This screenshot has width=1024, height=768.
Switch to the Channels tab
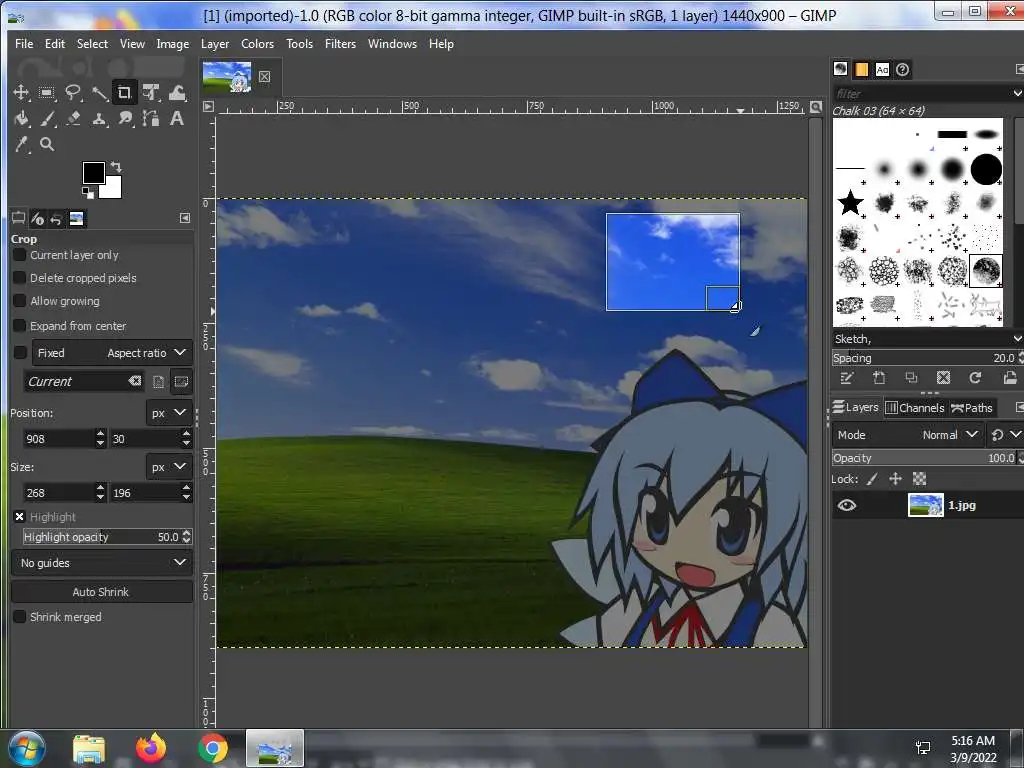click(x=914, y=408)
